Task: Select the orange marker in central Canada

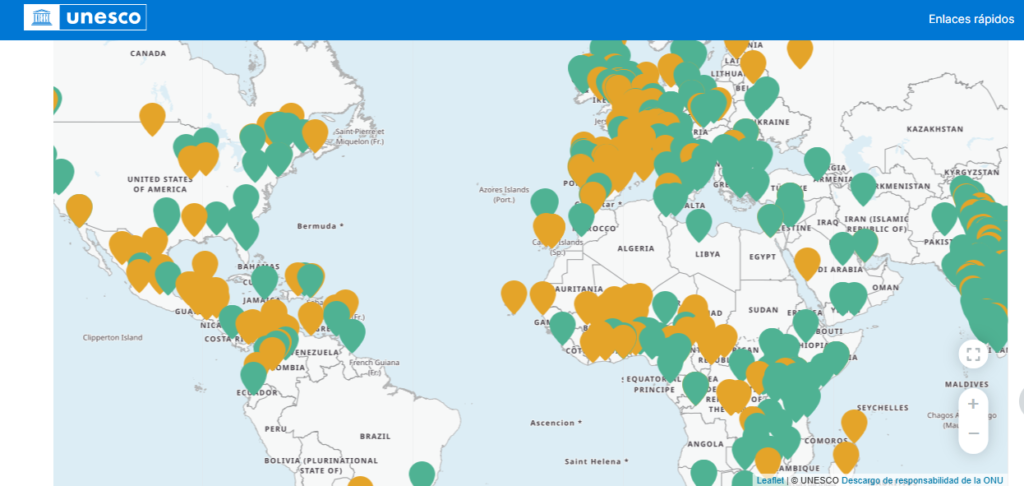Action: [152, 118]
